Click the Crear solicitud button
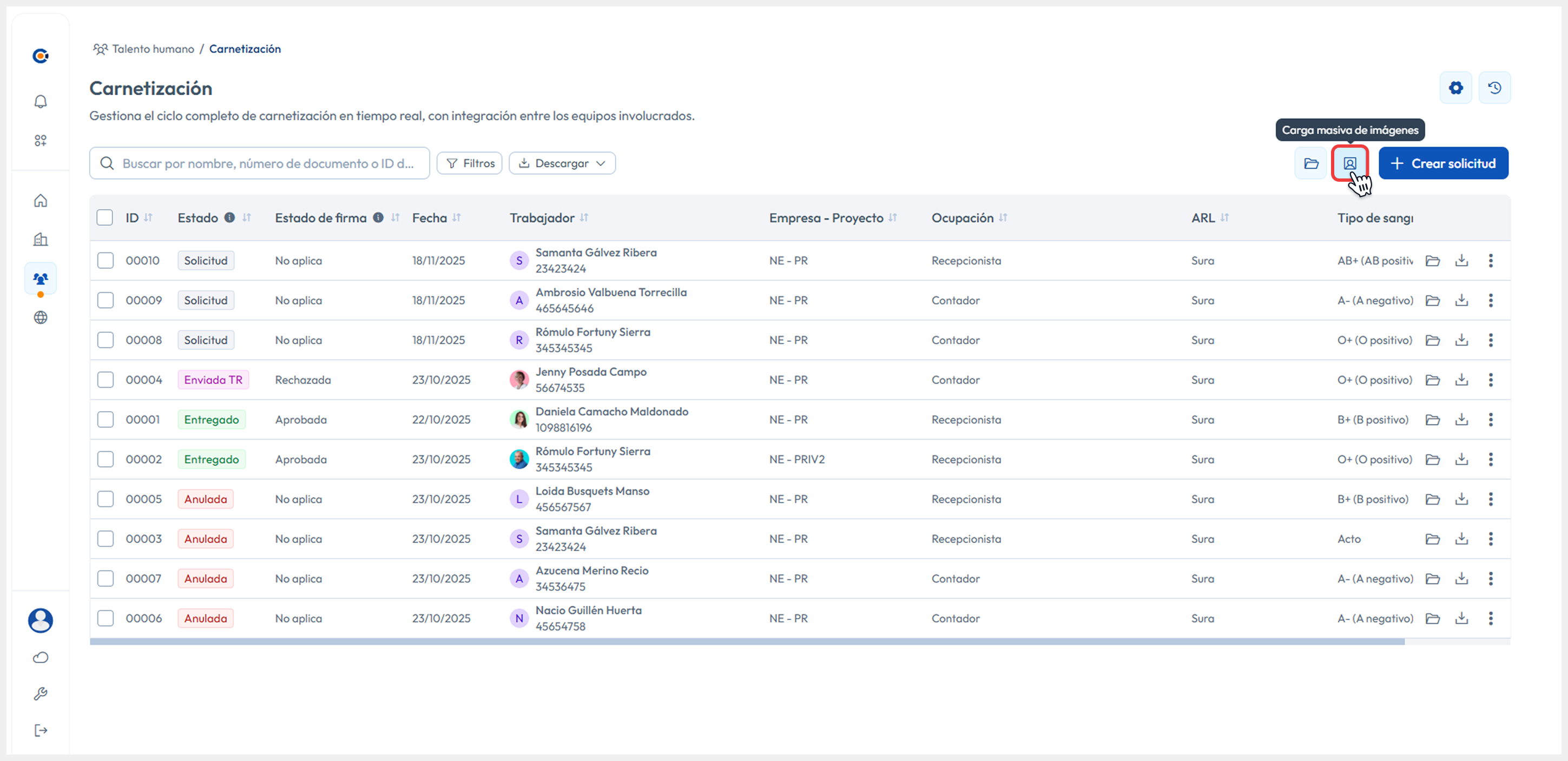 [1442, 163]
